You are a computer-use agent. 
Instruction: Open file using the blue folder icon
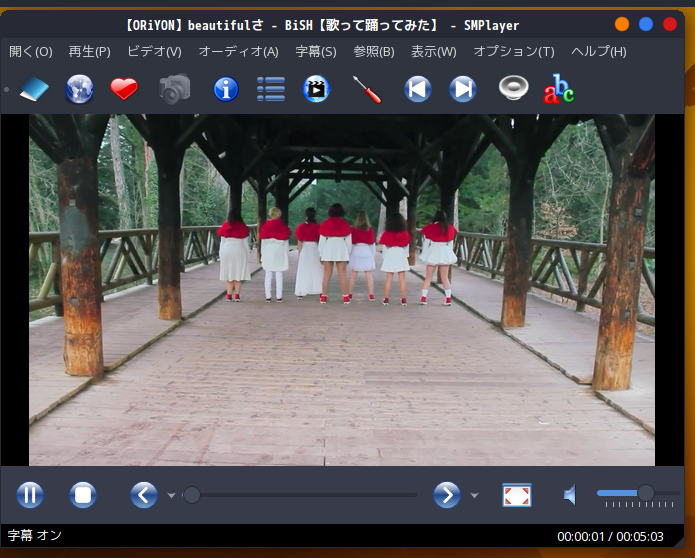pos(34,90)
